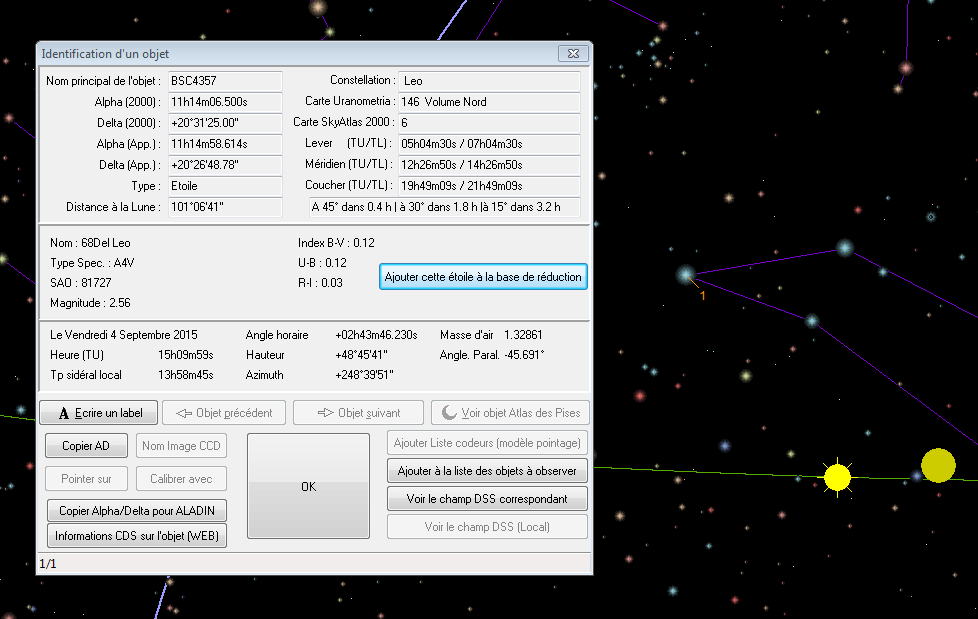Click the Constellation field showing Leo
Viewport: 978px width, 619px height.
[x=488, y=80]
